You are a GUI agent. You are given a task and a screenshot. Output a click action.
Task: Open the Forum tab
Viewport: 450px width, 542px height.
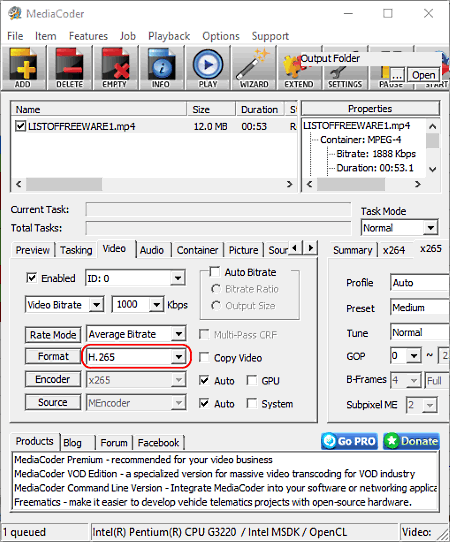(114, 442)
